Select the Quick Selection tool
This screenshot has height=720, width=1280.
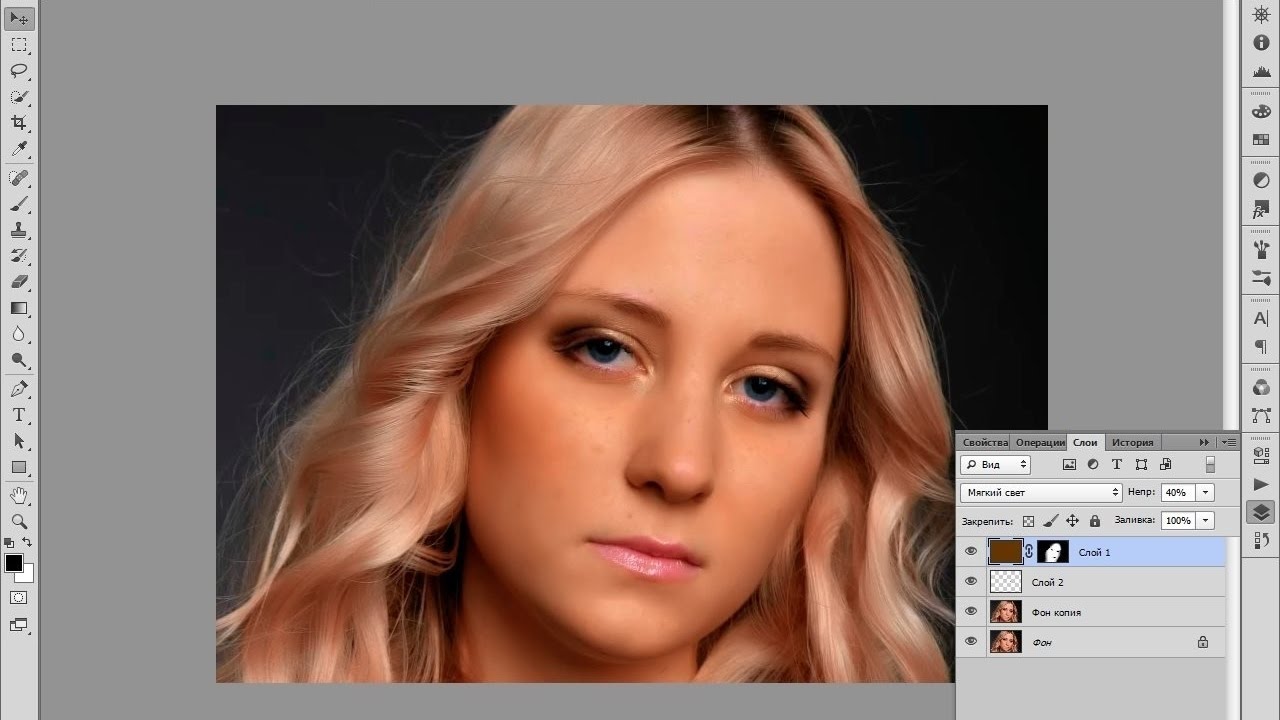(19, 97)
